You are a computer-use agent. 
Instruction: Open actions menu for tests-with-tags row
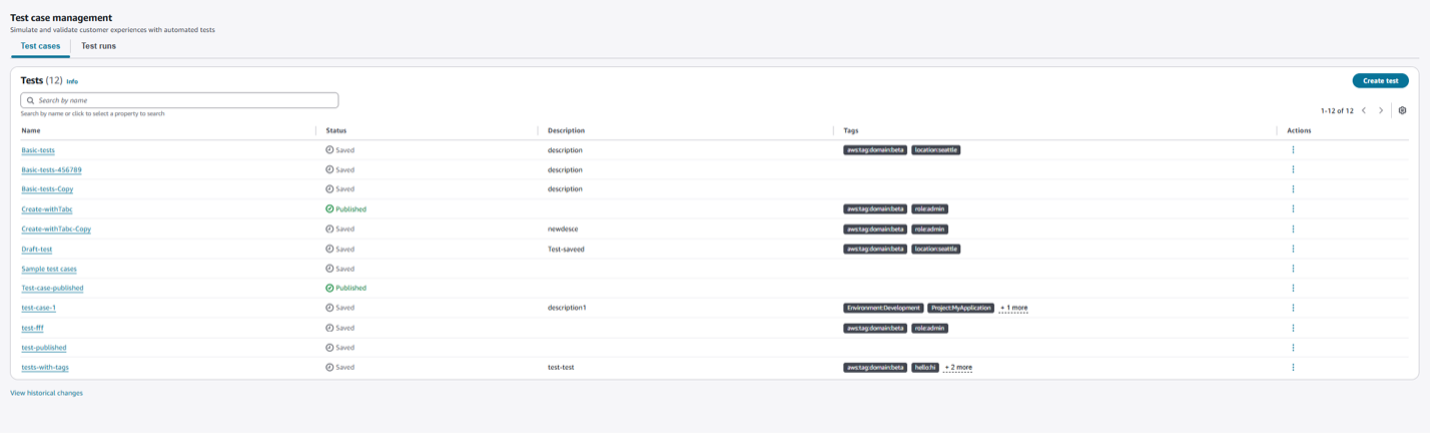pos(1293,367)
